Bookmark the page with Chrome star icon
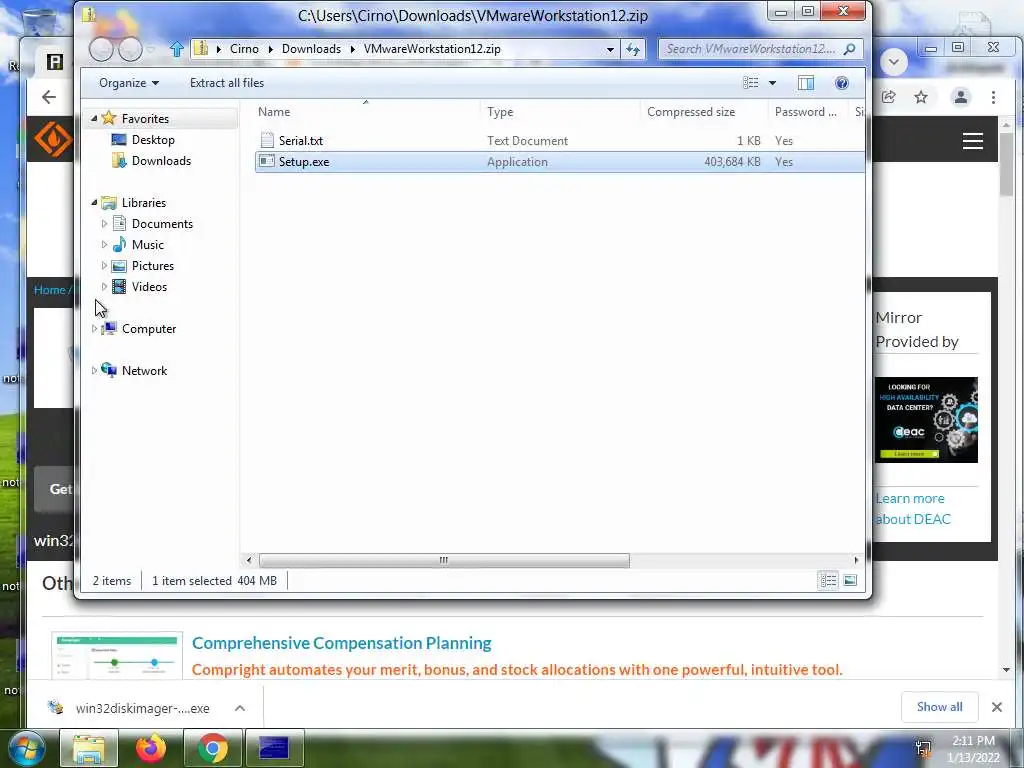Viewport: 1024px width, 768px height. point(921,97)
